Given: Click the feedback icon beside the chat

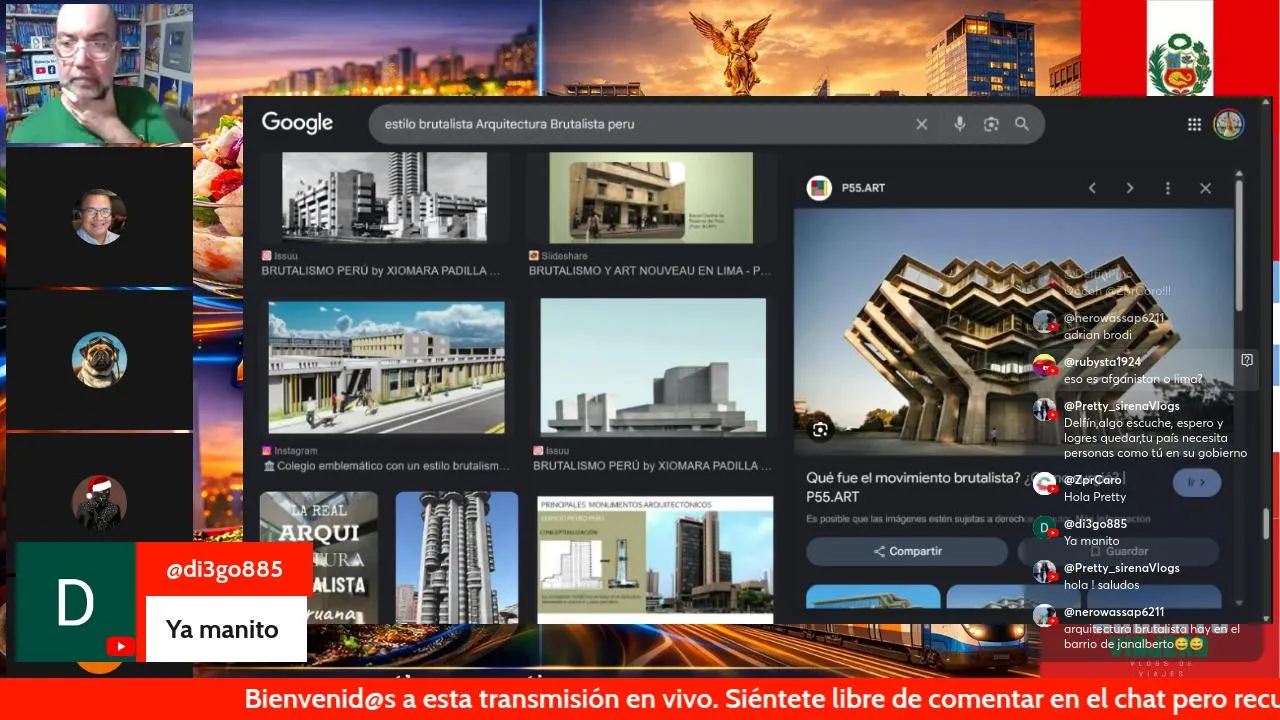Looking at the screenshot, I should click(1247, 360).
